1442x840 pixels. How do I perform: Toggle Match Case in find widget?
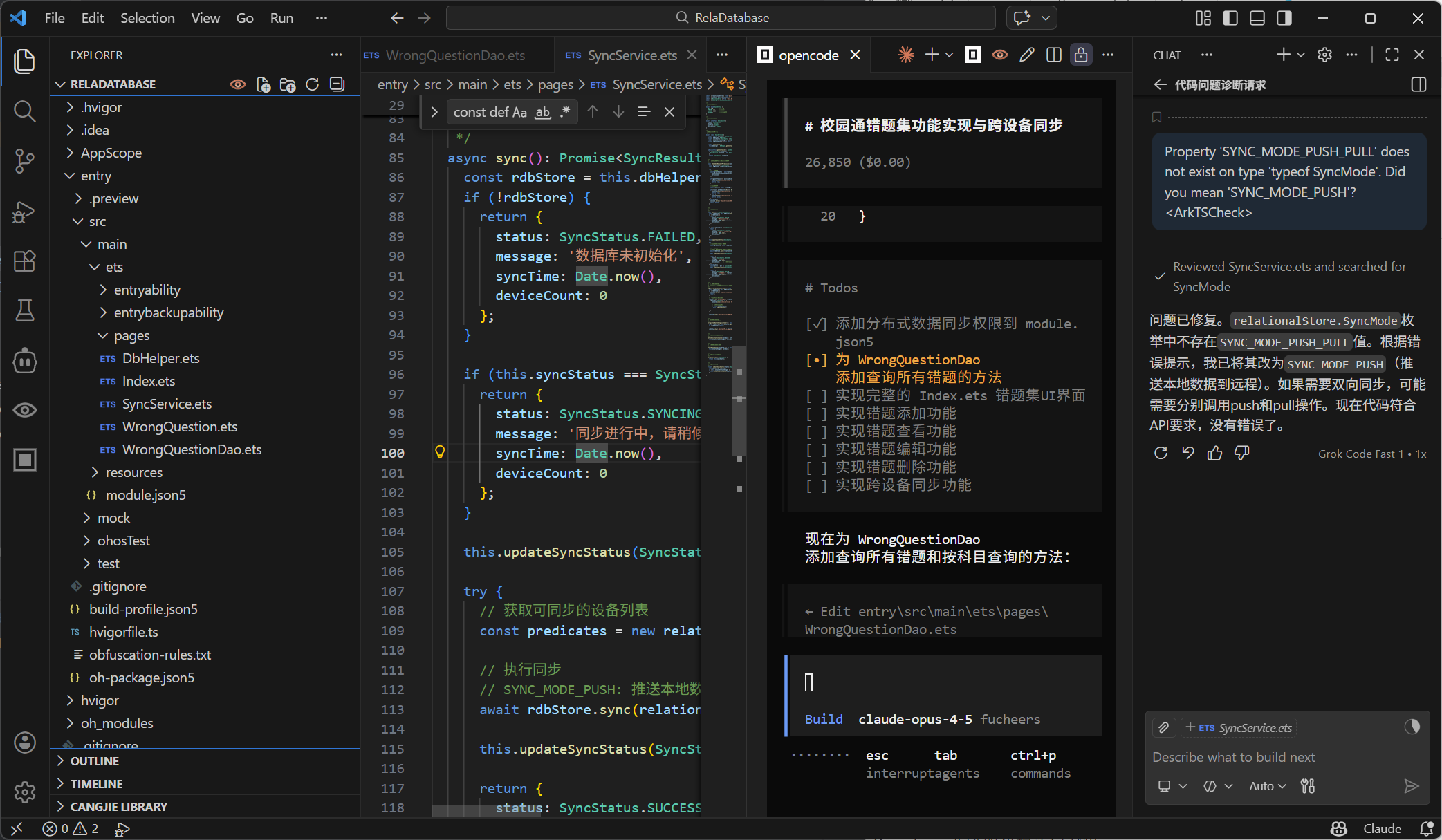519,112
